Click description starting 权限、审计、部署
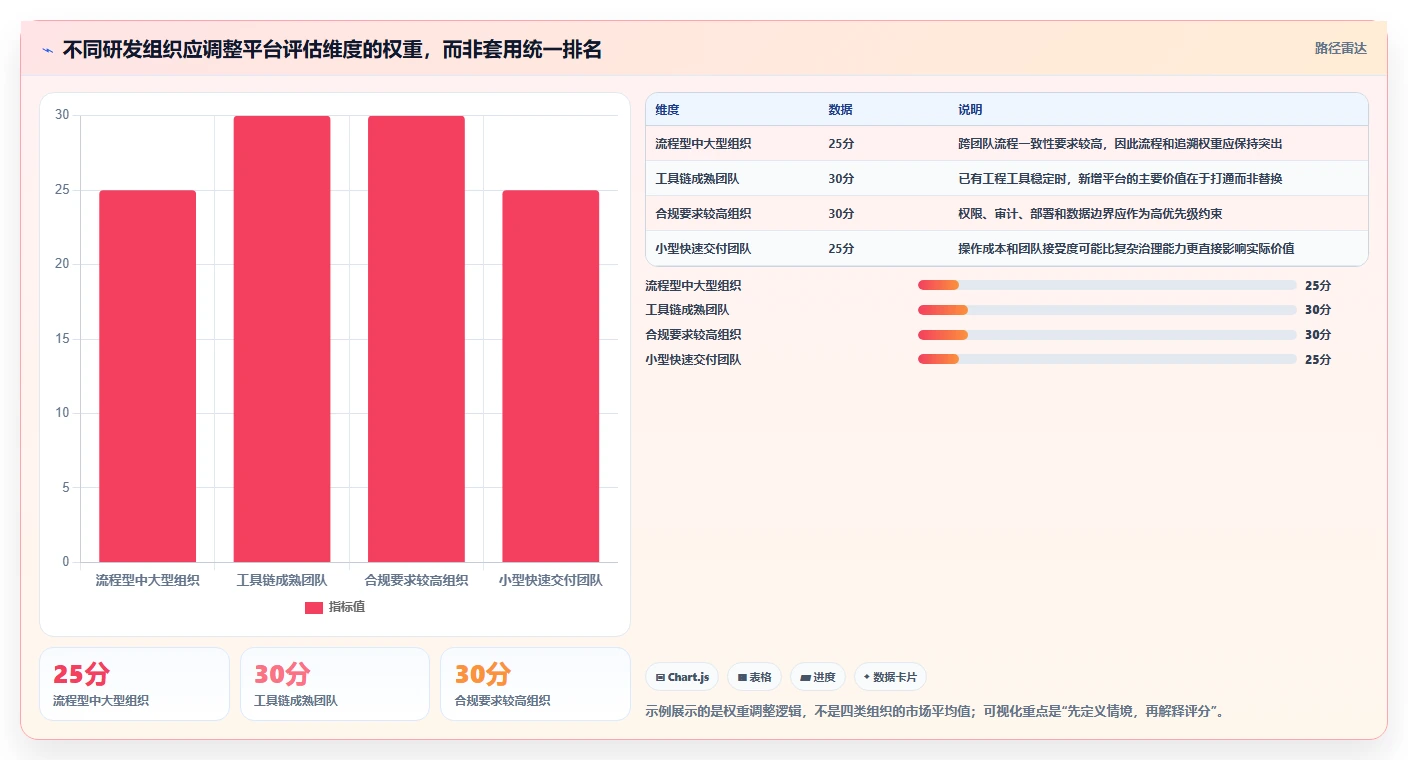The image size is (1408, 760). [1090, 214]
